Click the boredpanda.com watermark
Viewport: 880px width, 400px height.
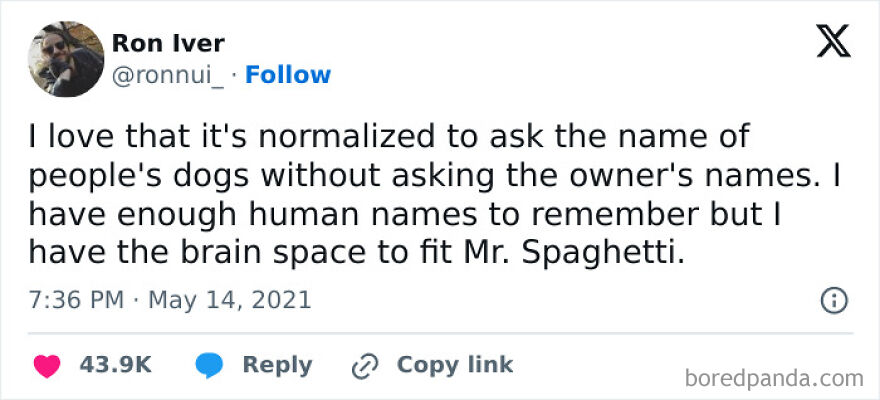(x=774, y=379)
